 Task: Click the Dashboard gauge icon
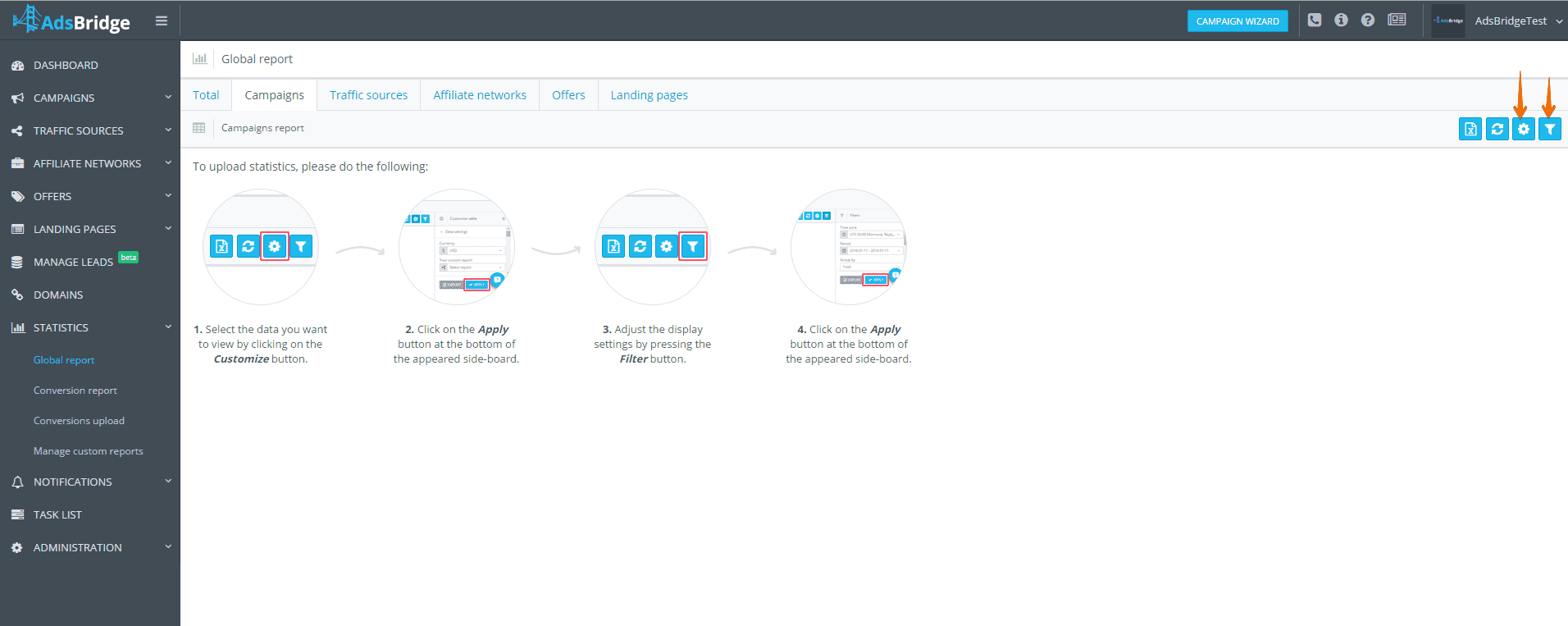tap(17, 66)
